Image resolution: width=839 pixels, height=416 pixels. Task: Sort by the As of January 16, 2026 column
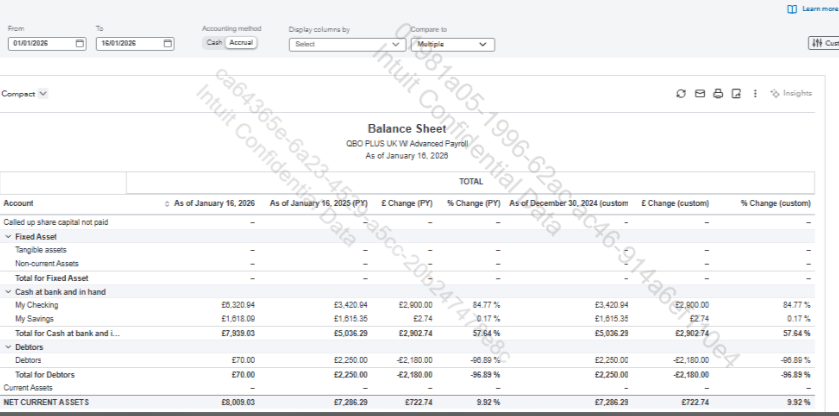210,203
